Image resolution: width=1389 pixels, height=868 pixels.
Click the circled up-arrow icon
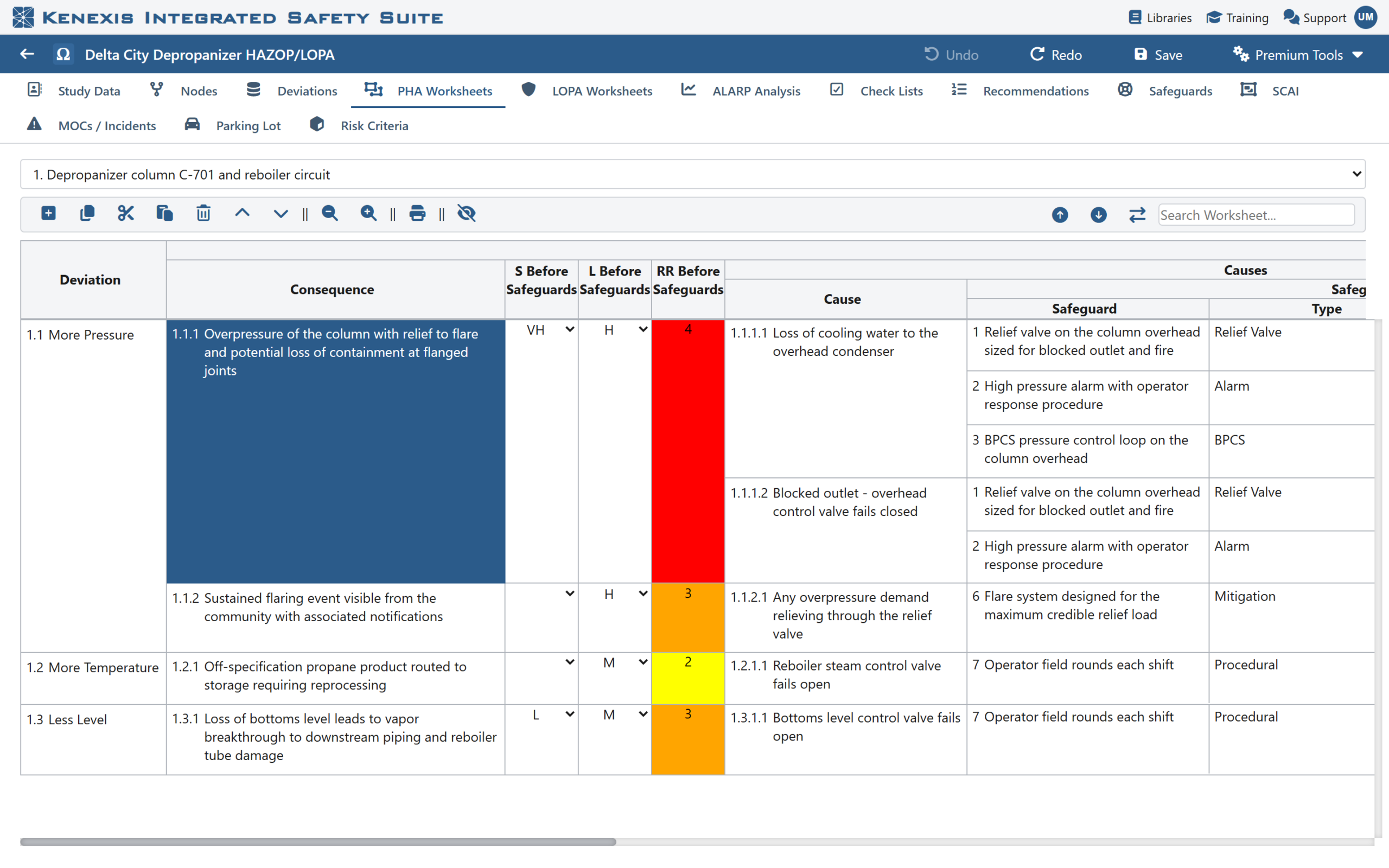1060,215
